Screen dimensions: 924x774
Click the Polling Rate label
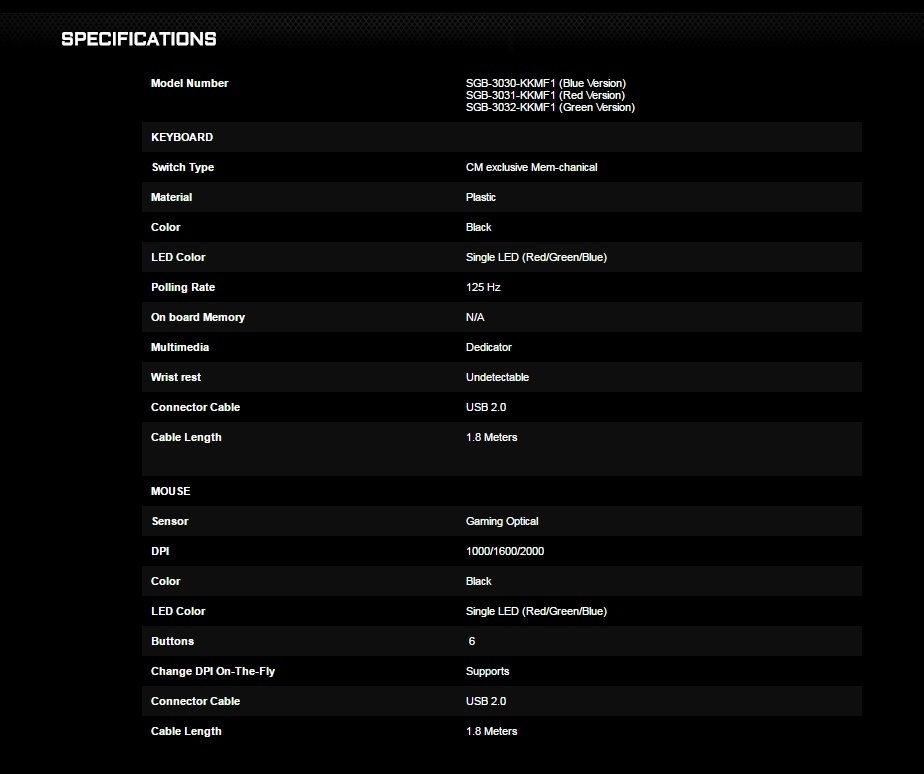183,287
